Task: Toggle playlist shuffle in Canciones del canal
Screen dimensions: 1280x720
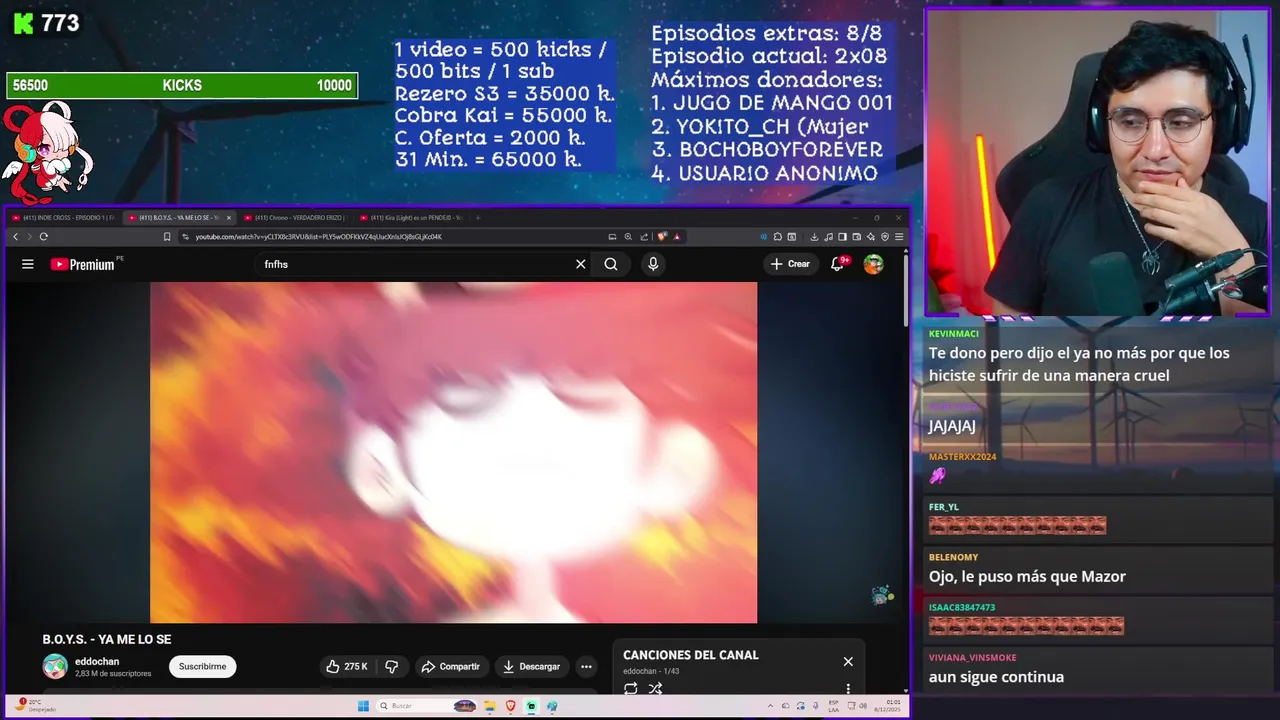Action: pos(655,688)
